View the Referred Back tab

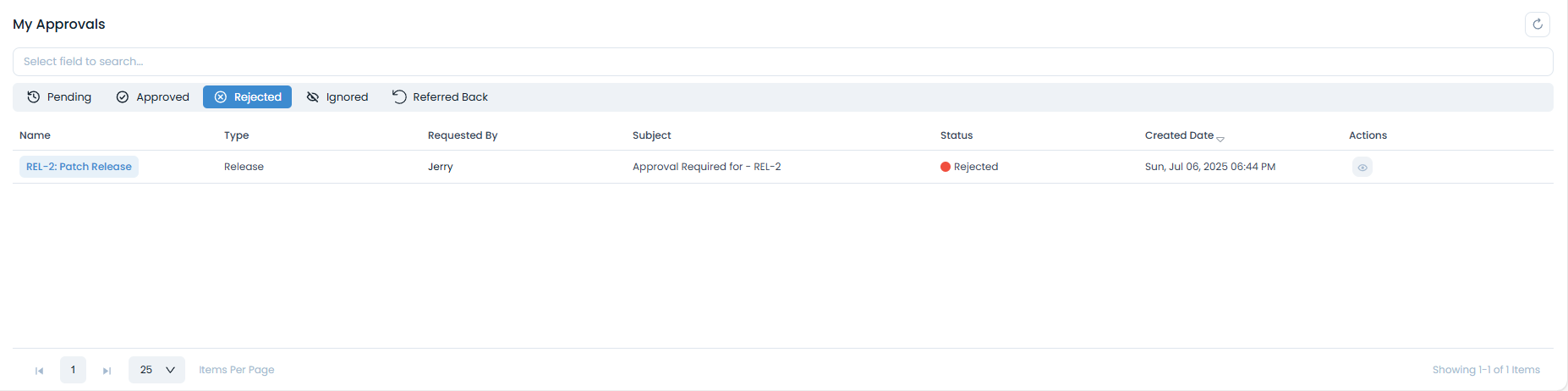coord(441,97)
